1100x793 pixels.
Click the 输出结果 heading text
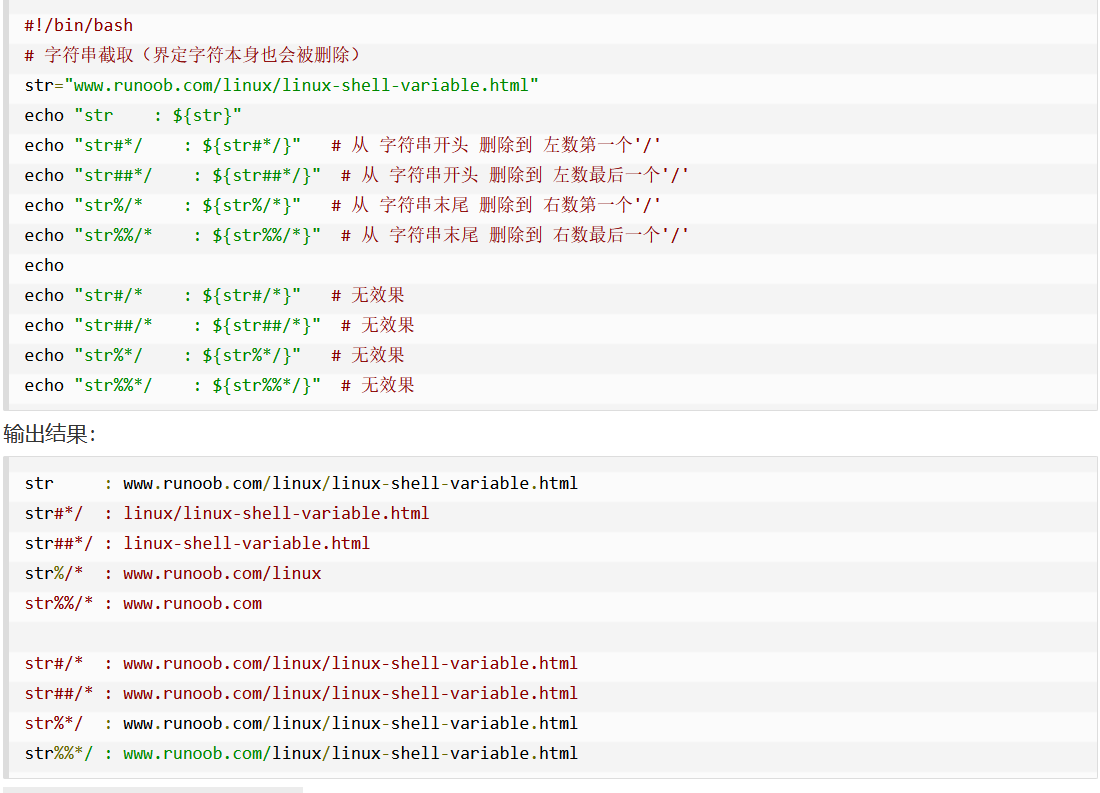(x=49, y=433)
